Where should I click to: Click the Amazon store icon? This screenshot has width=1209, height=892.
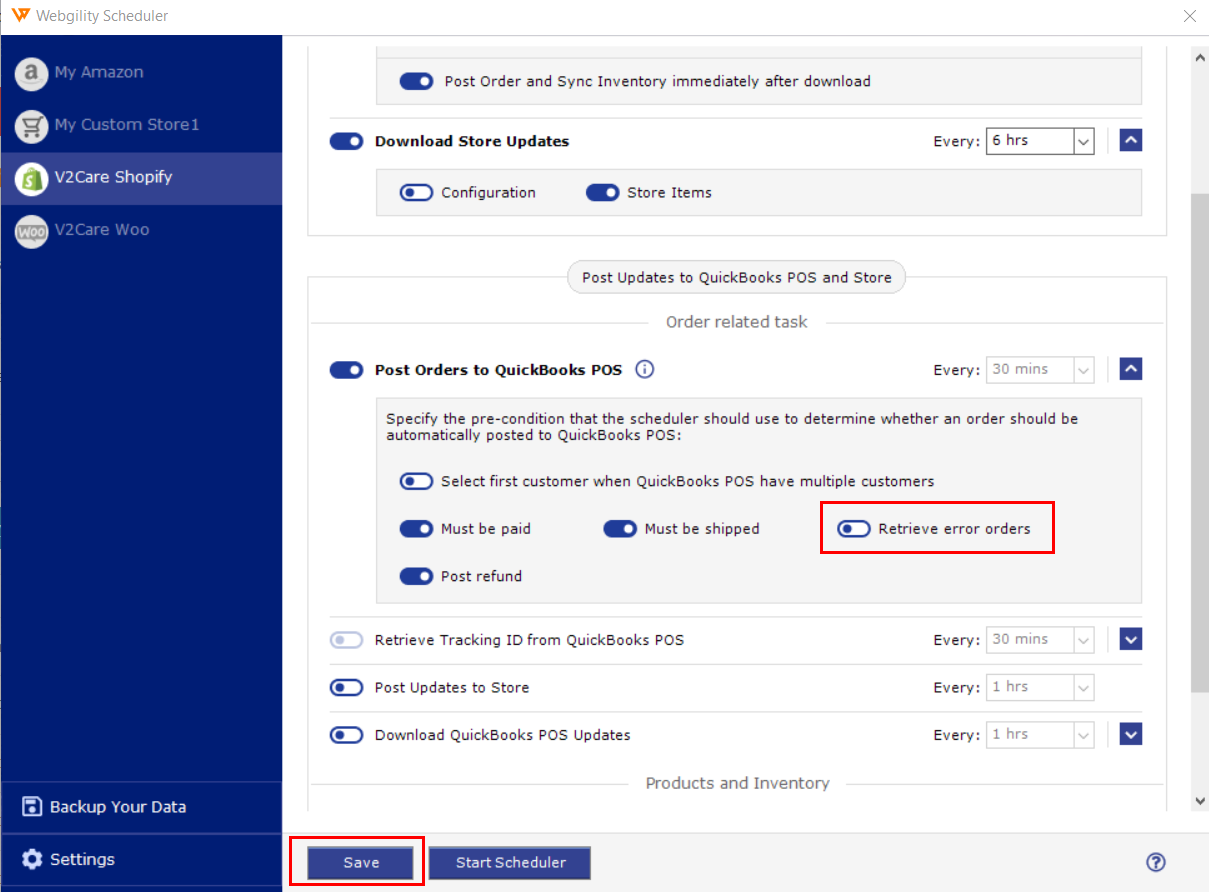pyautogui.click(x=32, y=73)
